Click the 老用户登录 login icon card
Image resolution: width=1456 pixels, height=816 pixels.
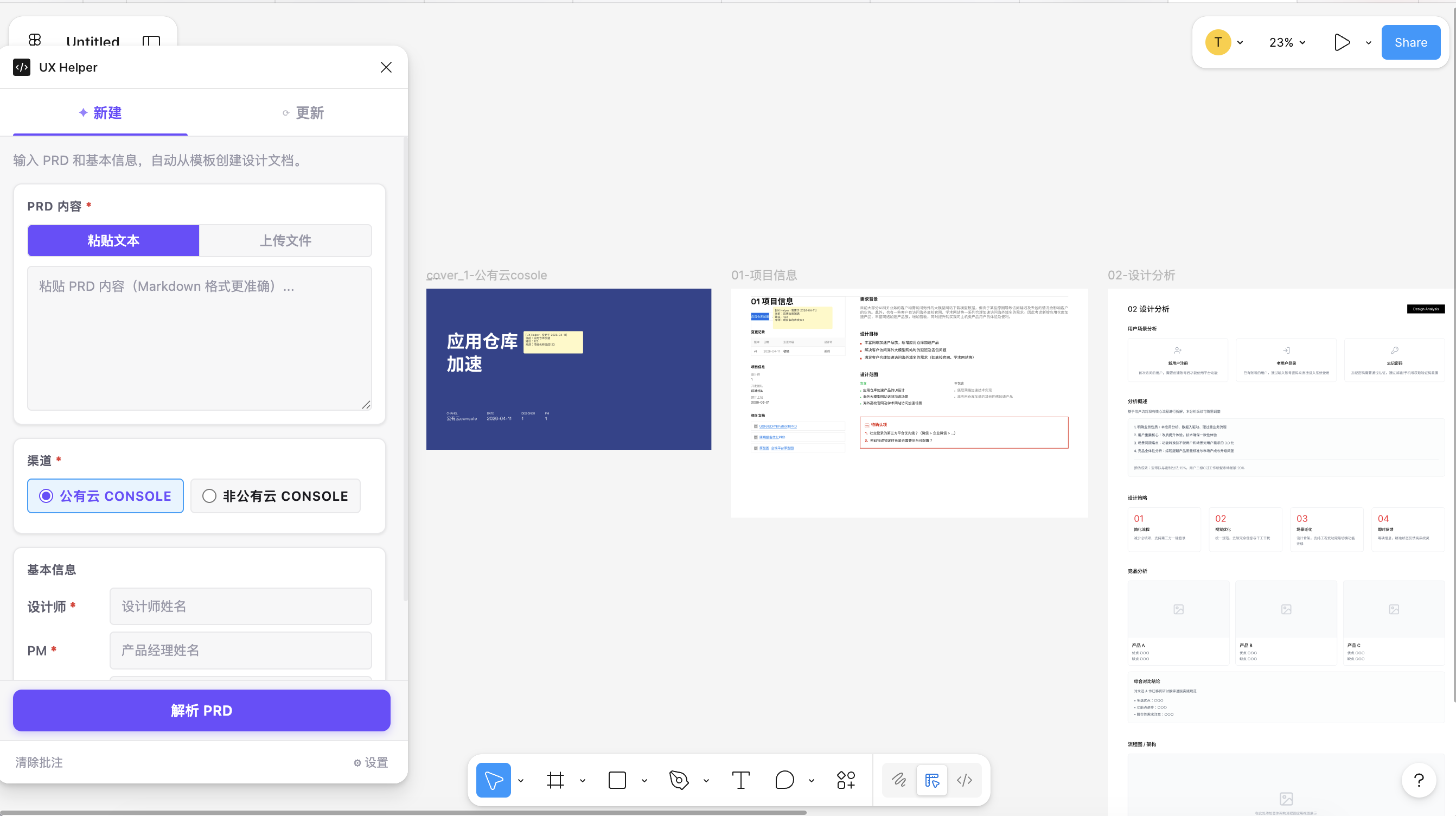(x=1286, y=360)
